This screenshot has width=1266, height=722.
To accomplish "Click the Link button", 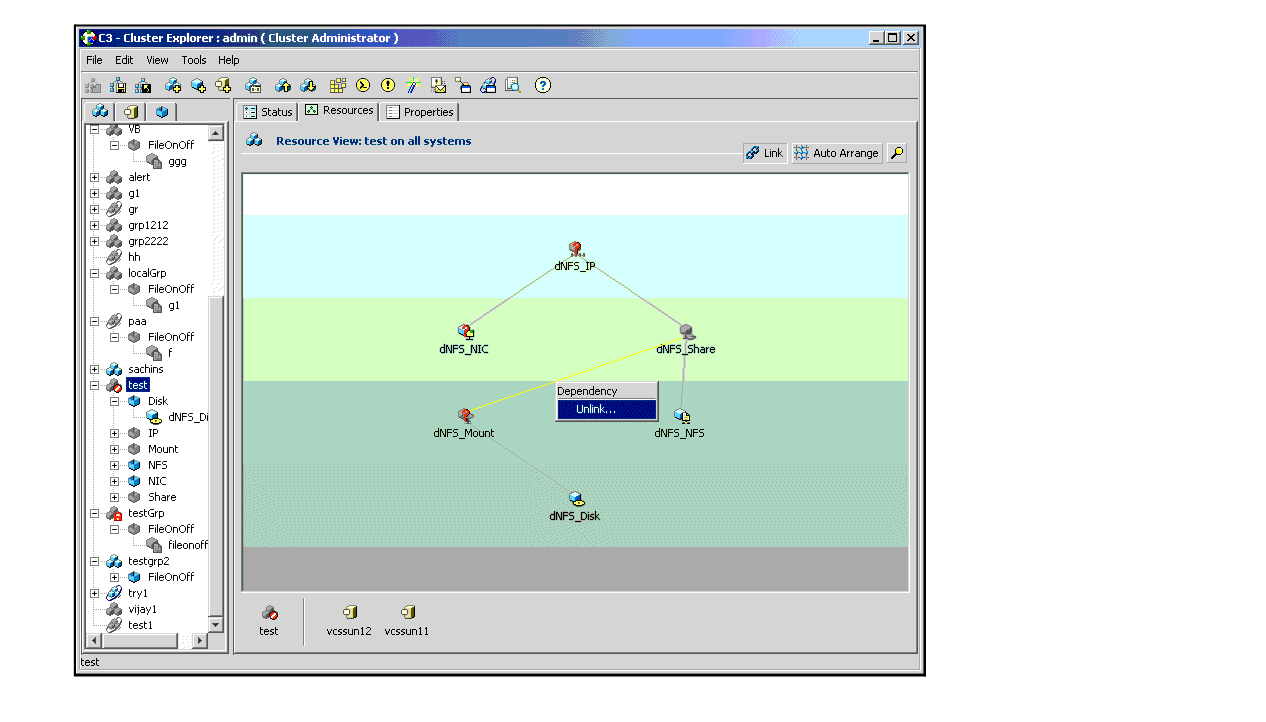I will point(765,153).
